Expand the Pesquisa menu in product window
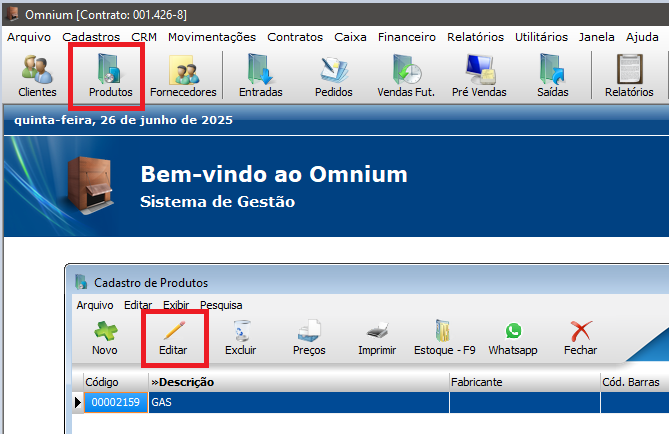 (x=220, y=305)
